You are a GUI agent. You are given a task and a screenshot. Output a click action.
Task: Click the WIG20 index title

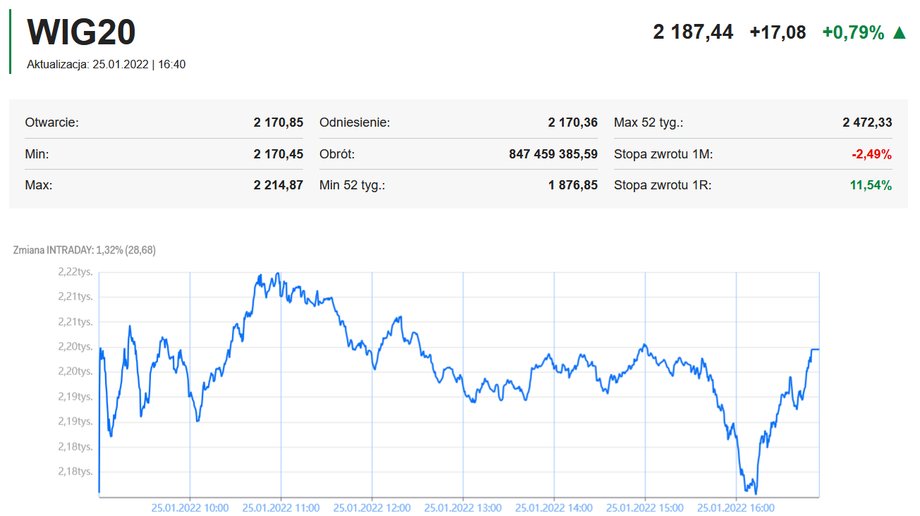(x=81, y=32)
